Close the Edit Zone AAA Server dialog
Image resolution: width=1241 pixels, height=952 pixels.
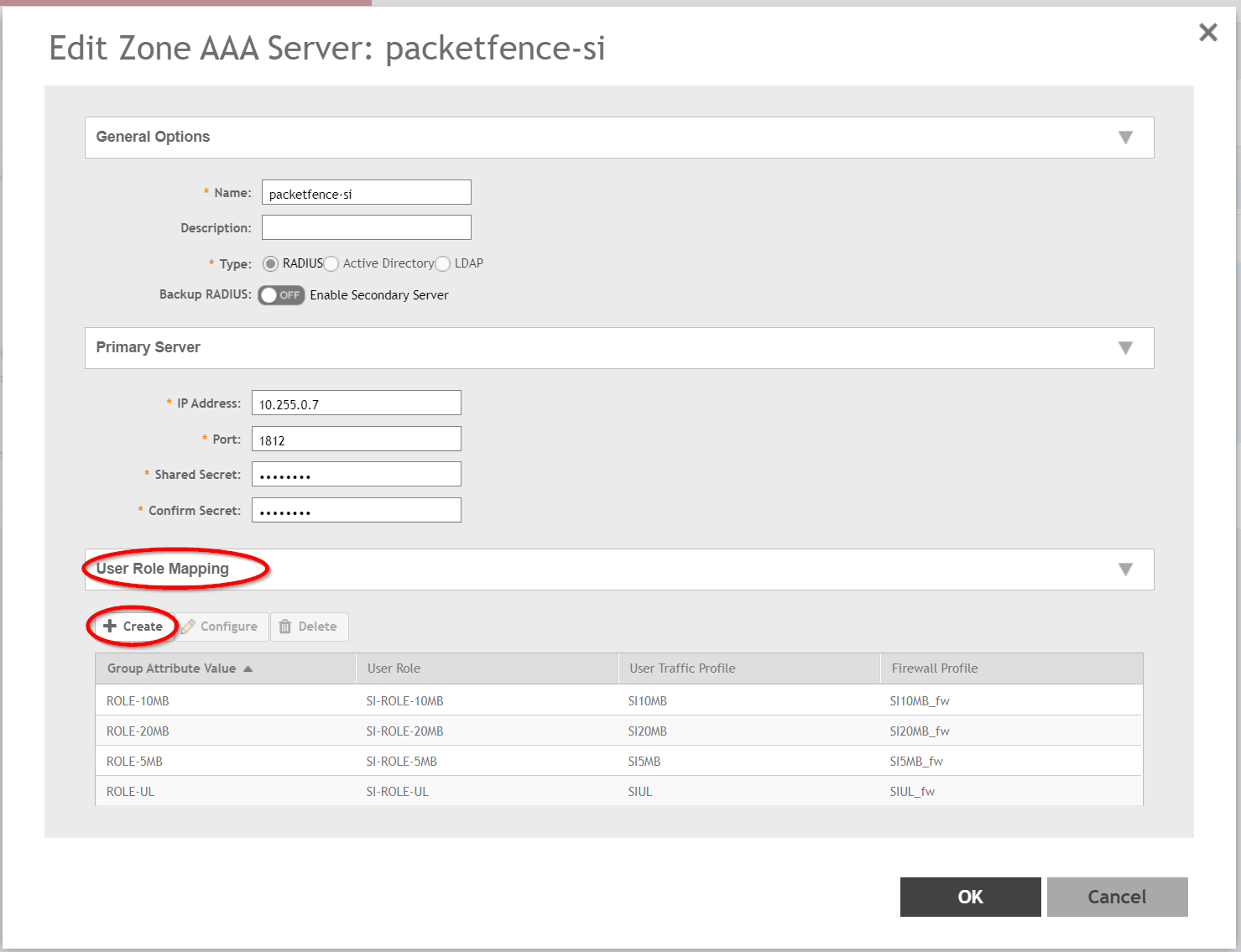pyautogui.click(x=1207, y=32)
